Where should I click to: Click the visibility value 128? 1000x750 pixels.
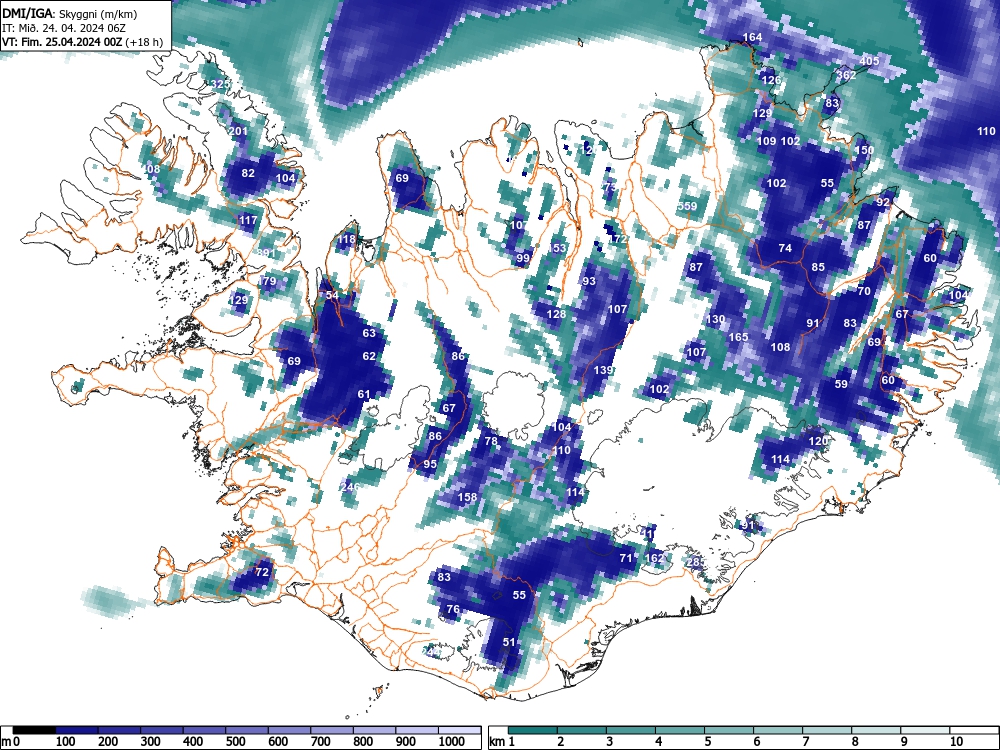tap(556, 314)
